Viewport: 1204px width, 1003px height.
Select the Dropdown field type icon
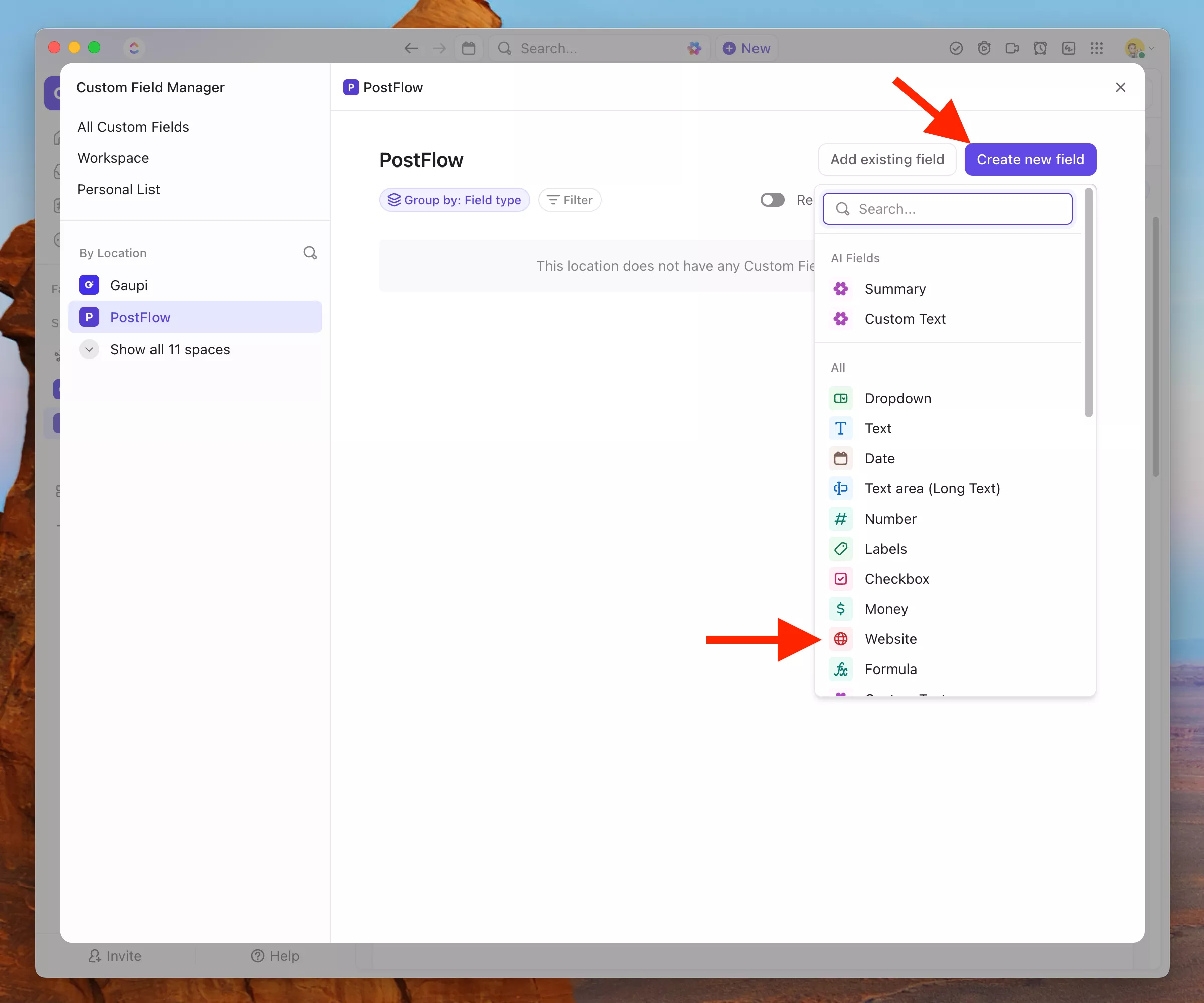tap(840, 398)
